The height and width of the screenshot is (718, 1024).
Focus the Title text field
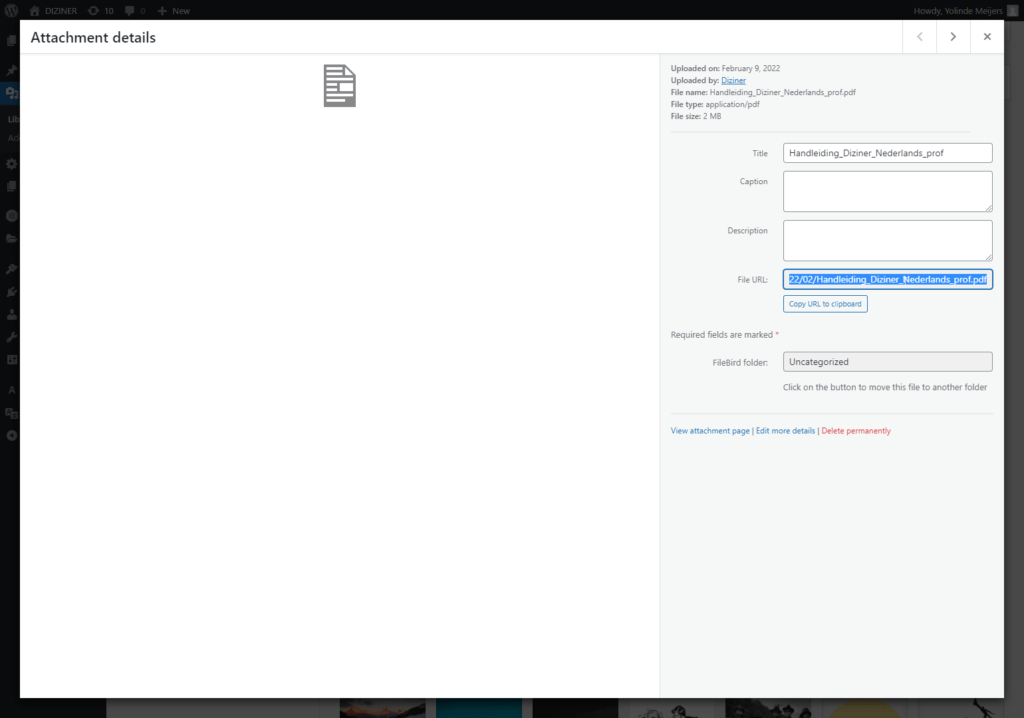coord(887,153)
